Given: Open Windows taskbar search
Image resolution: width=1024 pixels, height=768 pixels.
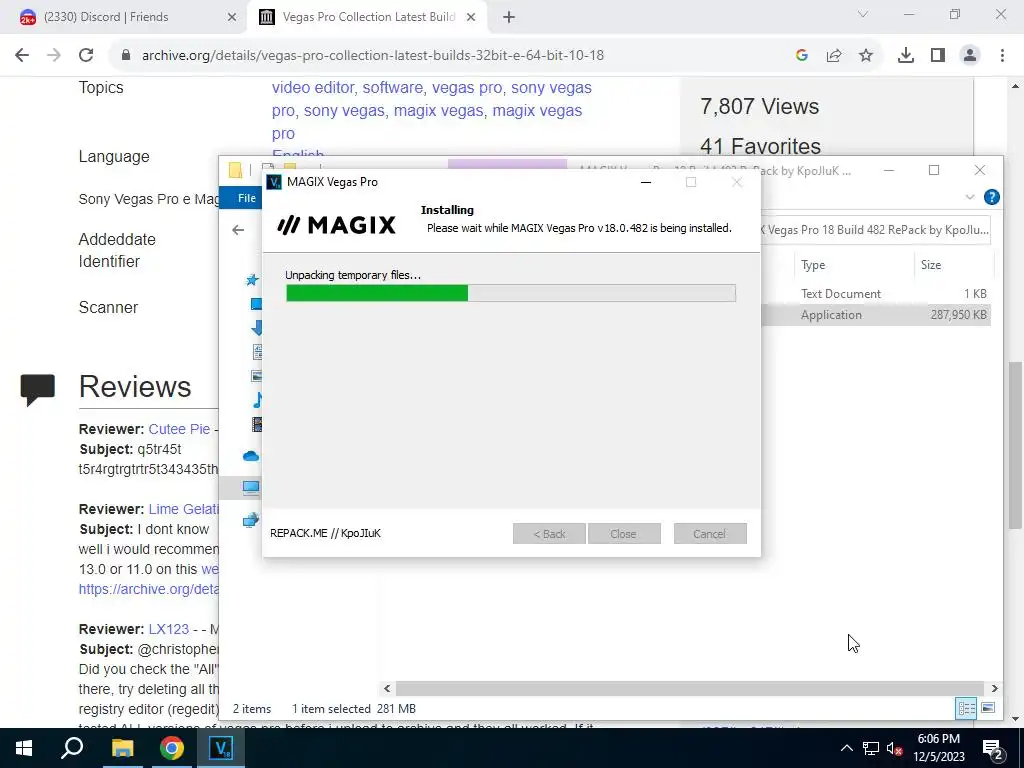Looking at the screenshot, I should point(72,748).
